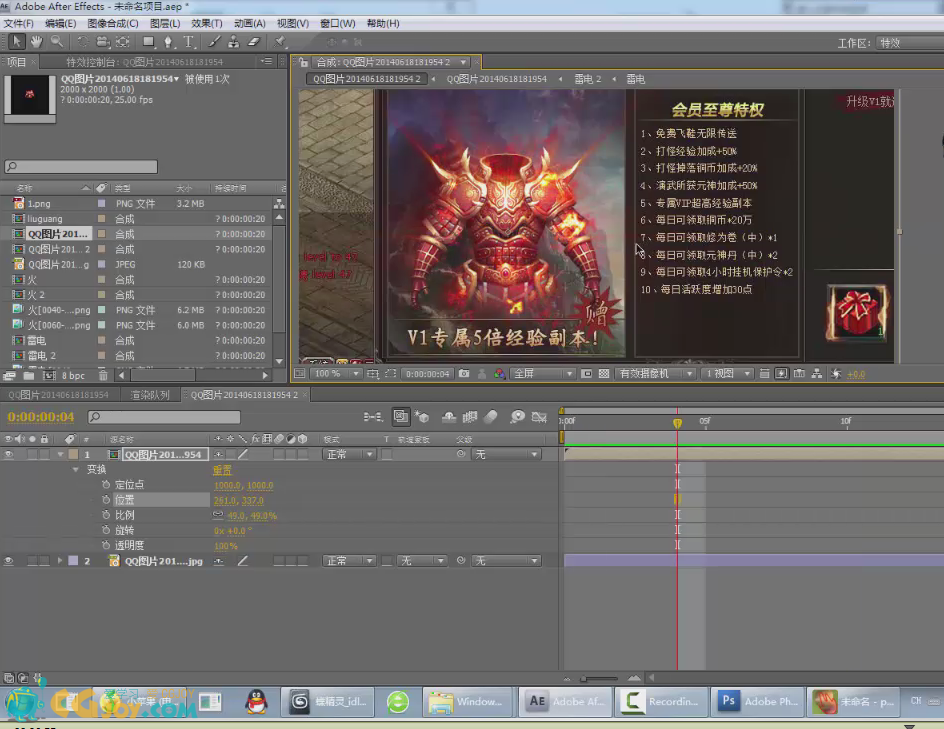Open the 正常 blend mode dropdown for layer 1
The height and width of the screenshot is (729, 944).
pyautogui.click(x=349, y=454)
